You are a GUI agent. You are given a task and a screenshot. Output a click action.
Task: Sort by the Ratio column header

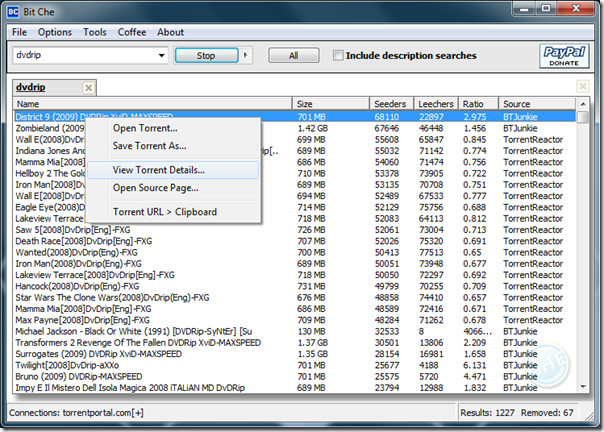point(478,104)
